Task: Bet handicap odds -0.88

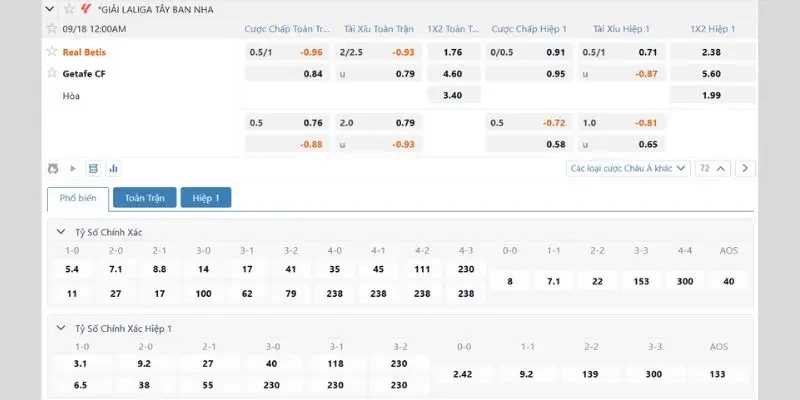Action: tap(287, 144)
